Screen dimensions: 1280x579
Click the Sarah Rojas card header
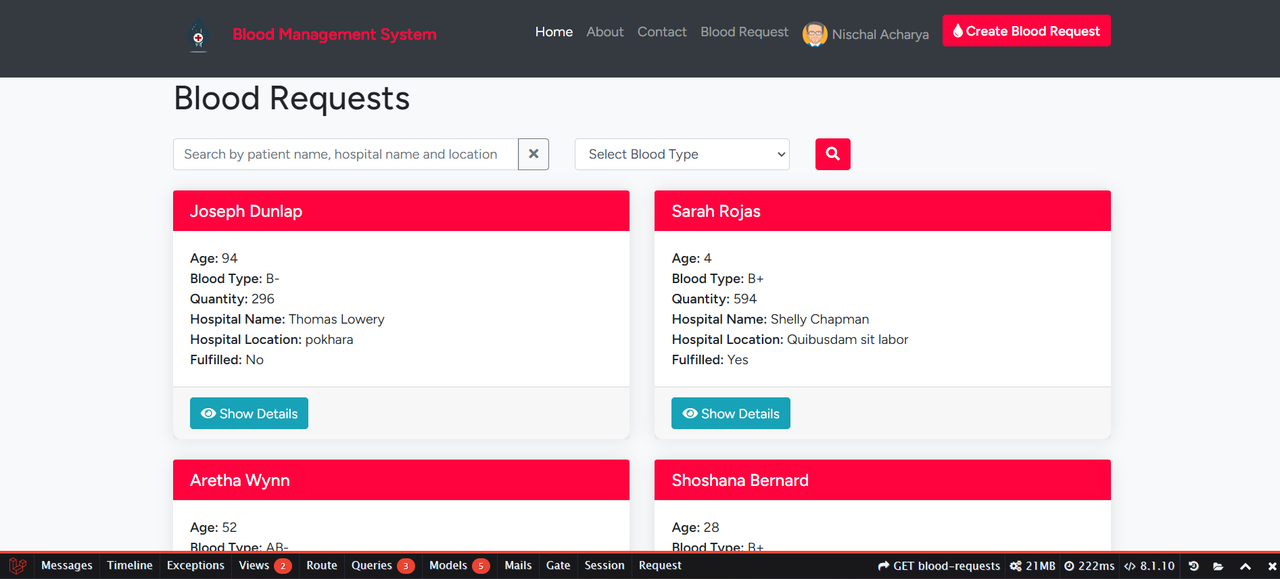click(x=883, y=211)
